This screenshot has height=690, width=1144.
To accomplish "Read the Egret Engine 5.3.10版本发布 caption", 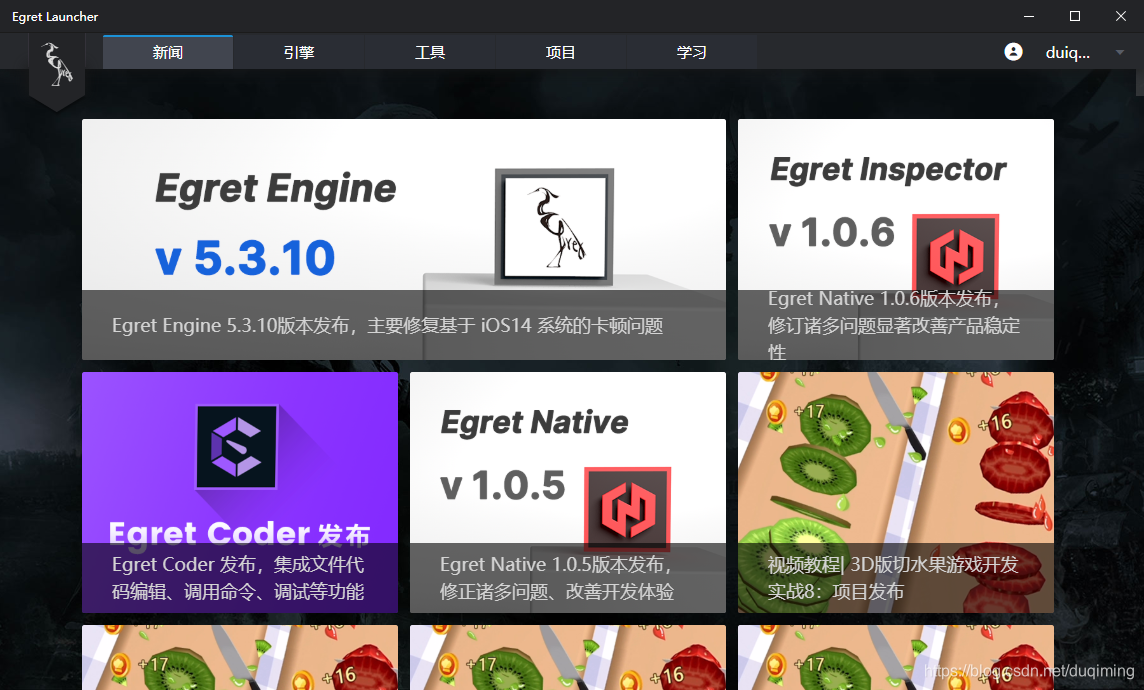I will coord(387,325).
